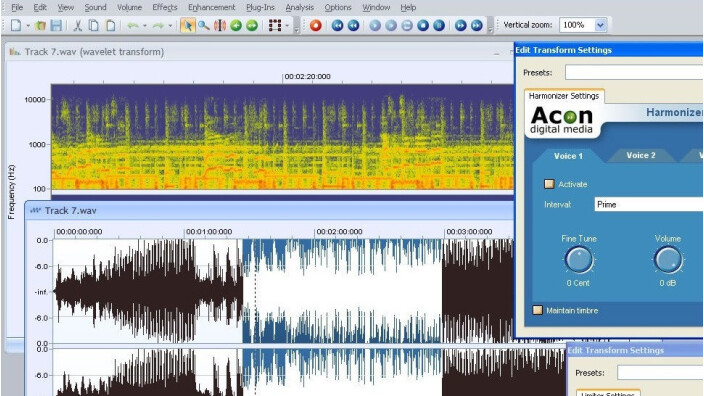This screenshot has width=704, height=396.
Task: Click the 00:02:20:000 marker on the wavelet timeline
Action: tap(308, 76)
